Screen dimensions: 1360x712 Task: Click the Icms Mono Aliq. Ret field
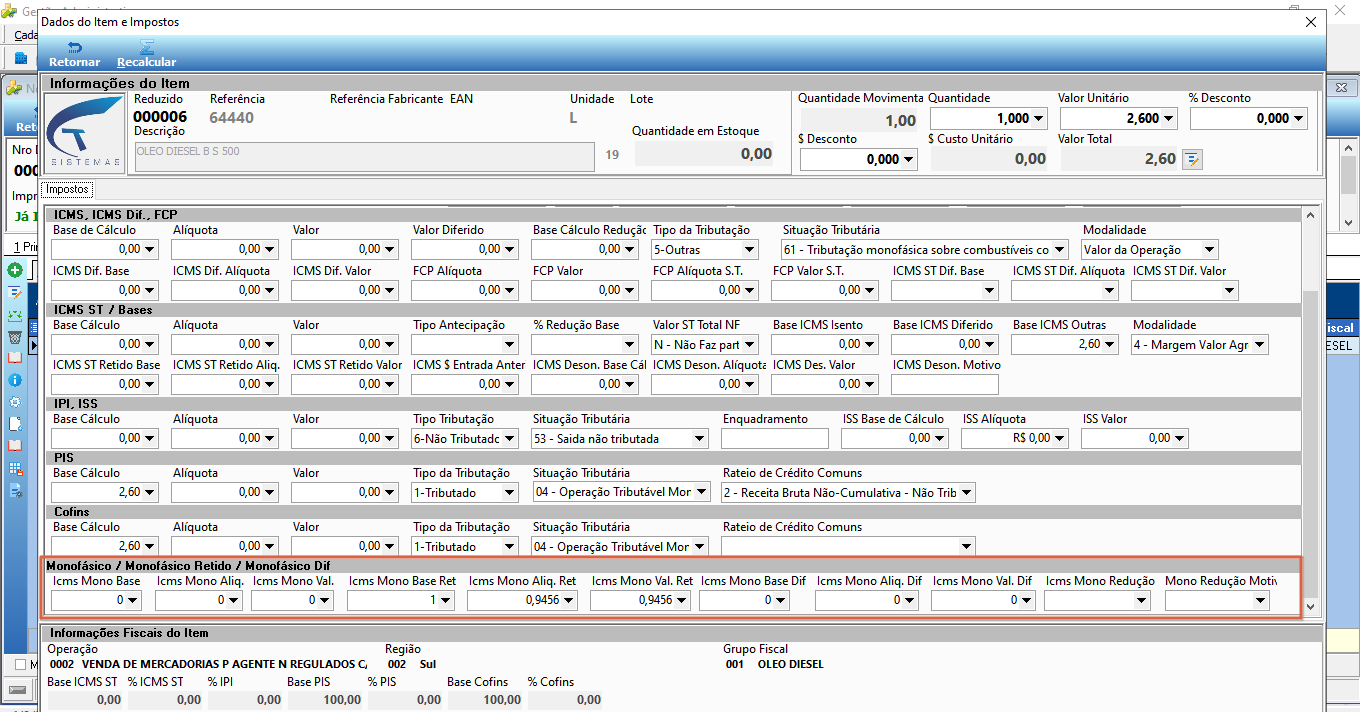pos(522,600)
